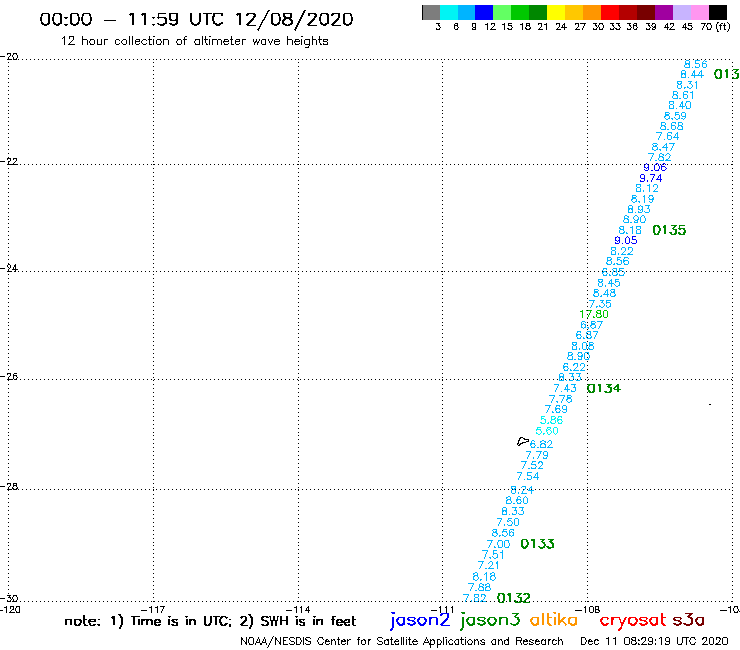Click the -28 latitude axis label
Image resolution: width=740 pixels, height=650 pixels.
click(8, 487)
